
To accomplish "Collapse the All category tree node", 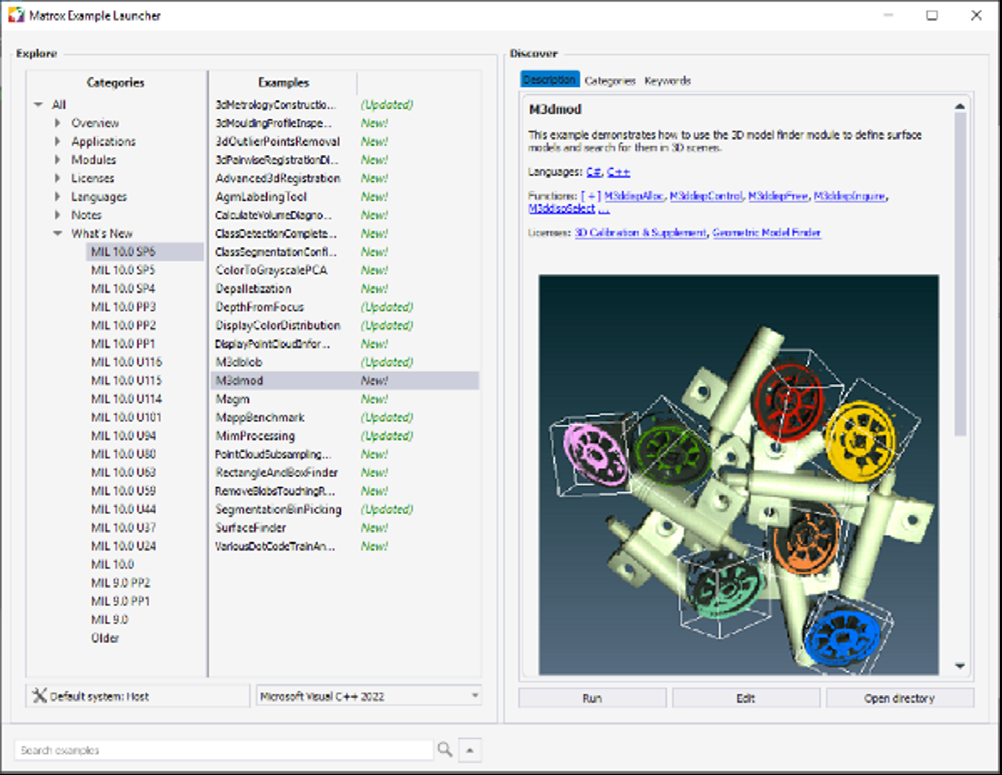I will click(x=38, y=105).
